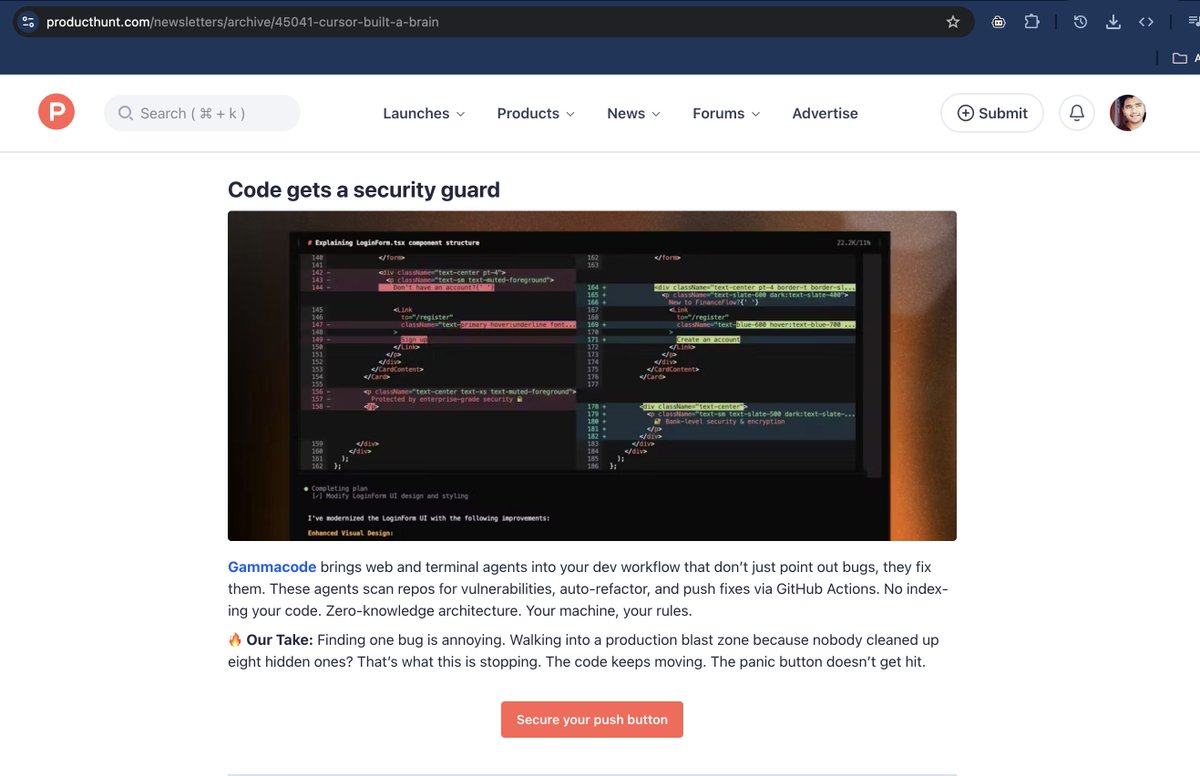1200x776 pixels.
Task: Click the Search input field
Action: [202, 113]
